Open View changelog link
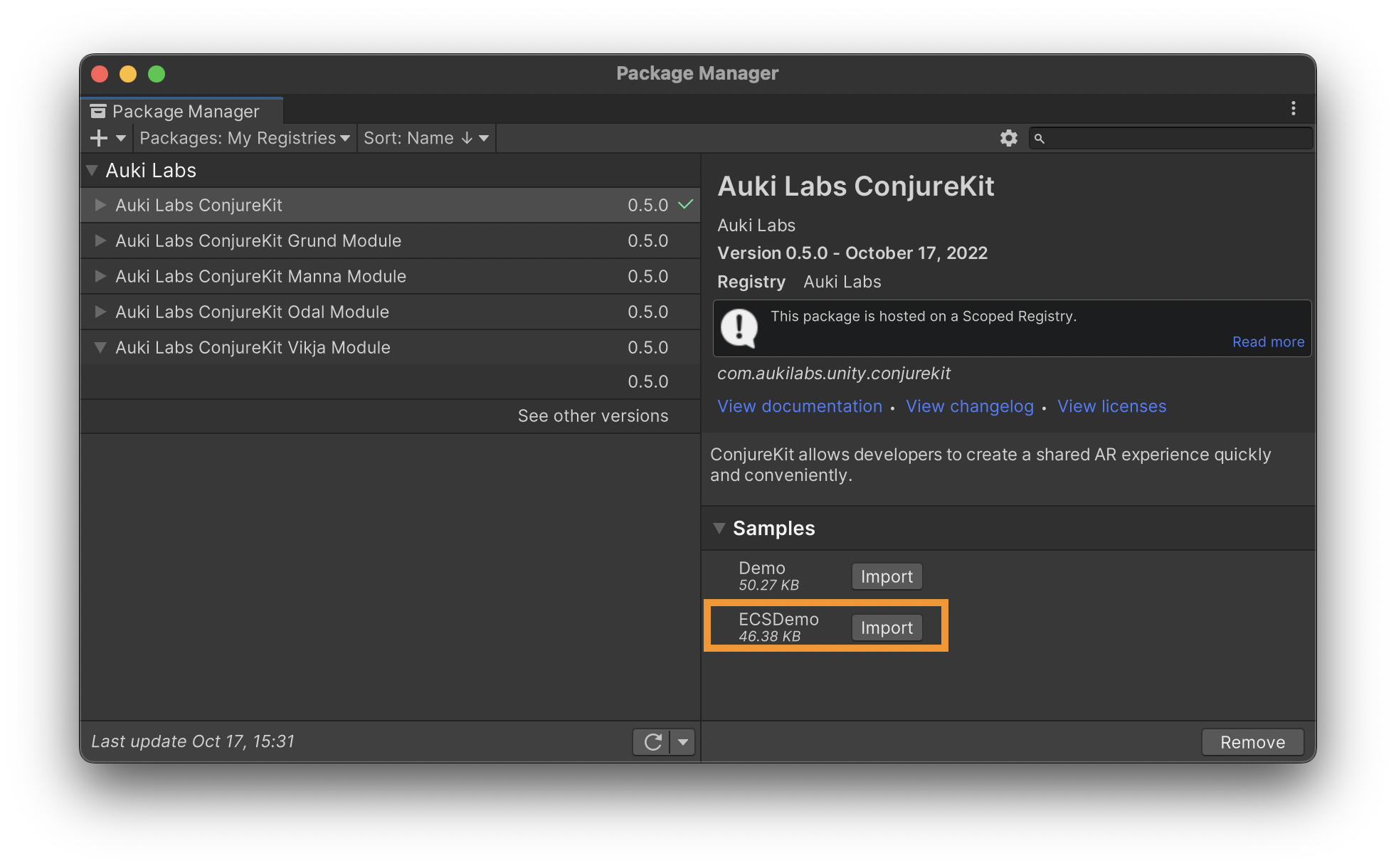The height and width of the screenshot is (868, 1396). tap(969, 406)
